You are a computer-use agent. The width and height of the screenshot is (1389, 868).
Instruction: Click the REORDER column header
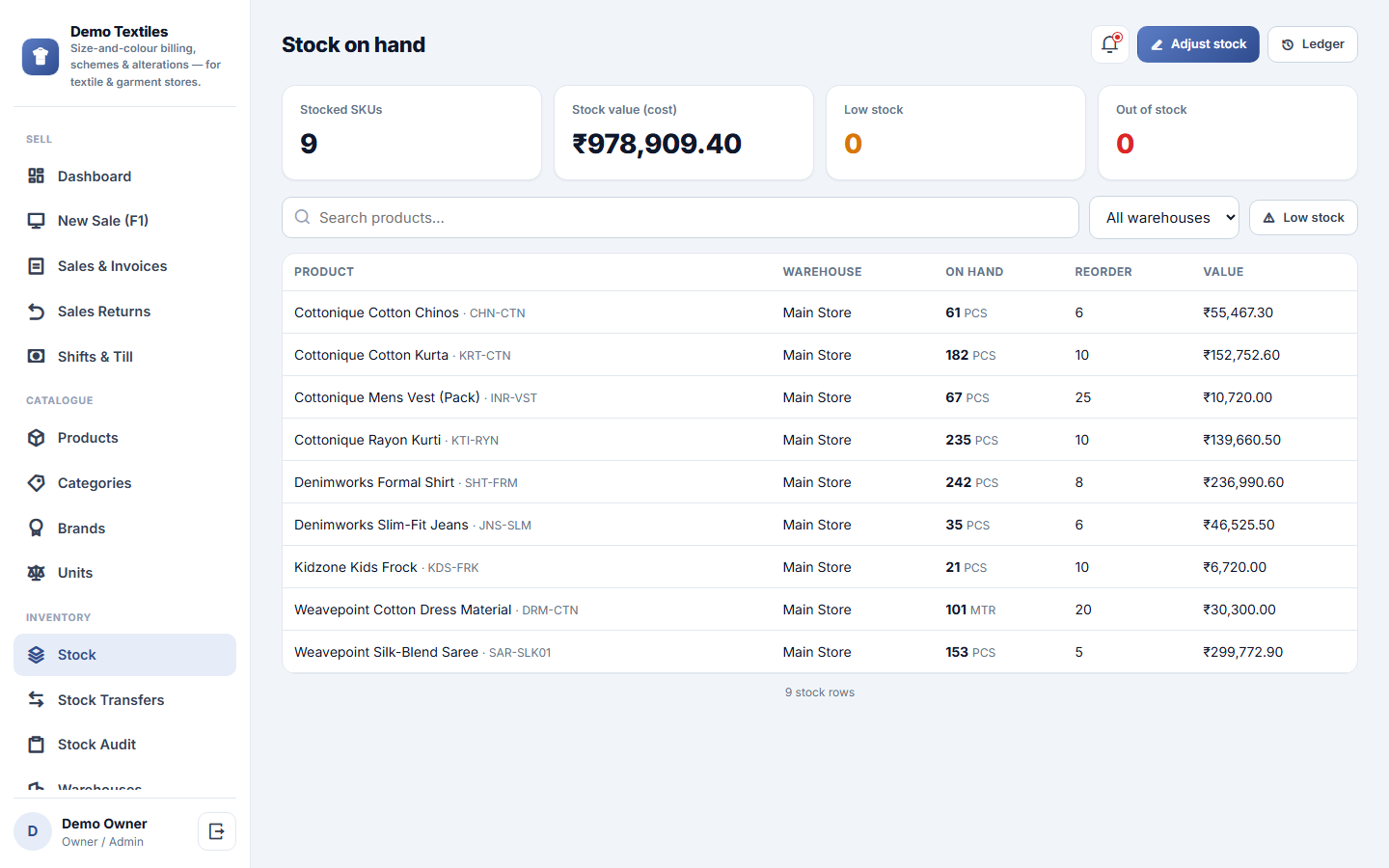(1103, 272)
